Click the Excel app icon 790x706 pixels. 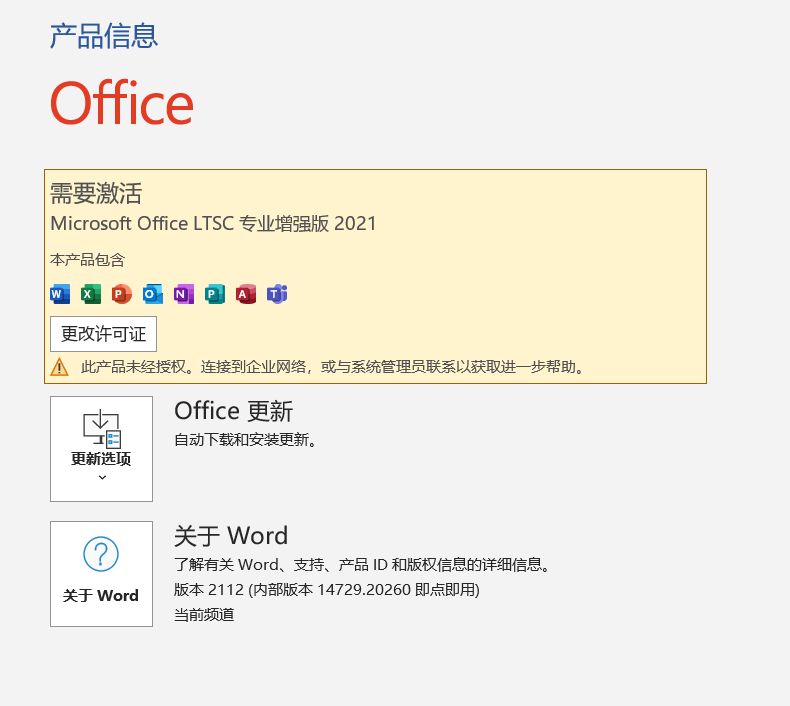tap(91, 294)
